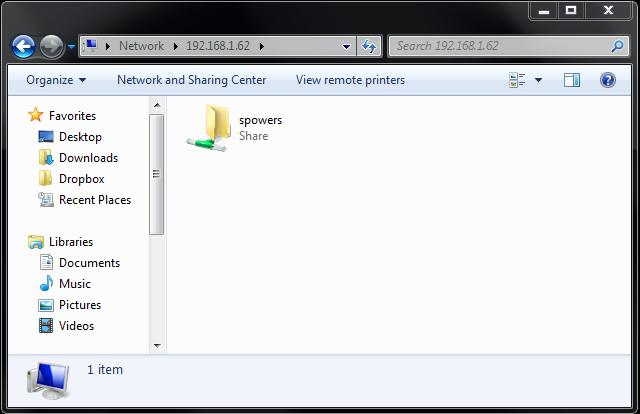Open the Videos library
The image size is (640, 414).
coord(76,325)
